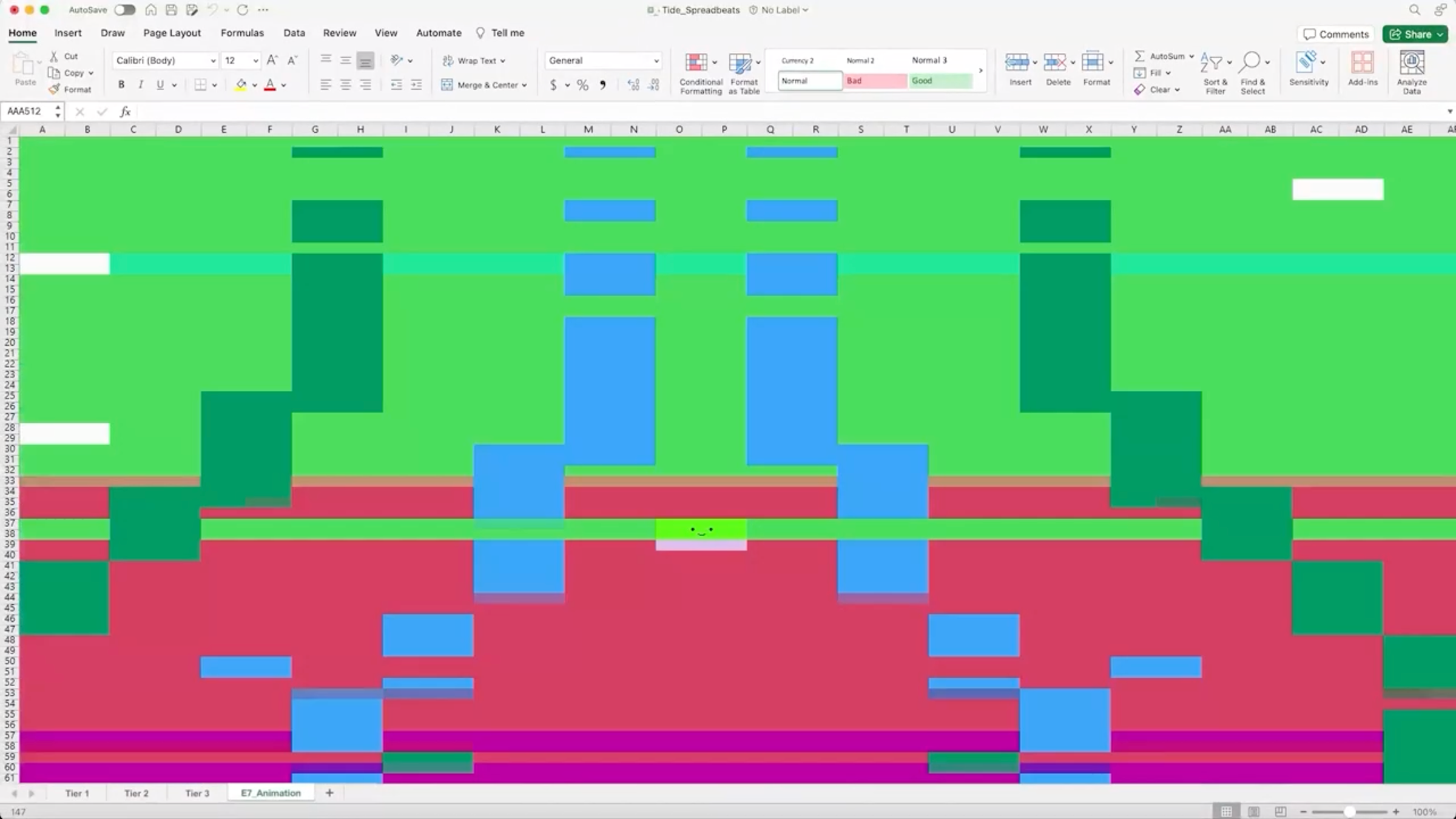Expand the Merge & Center options arrow
The height and width of the screenshot is (819, 1456).
click(x=525, y=86)
